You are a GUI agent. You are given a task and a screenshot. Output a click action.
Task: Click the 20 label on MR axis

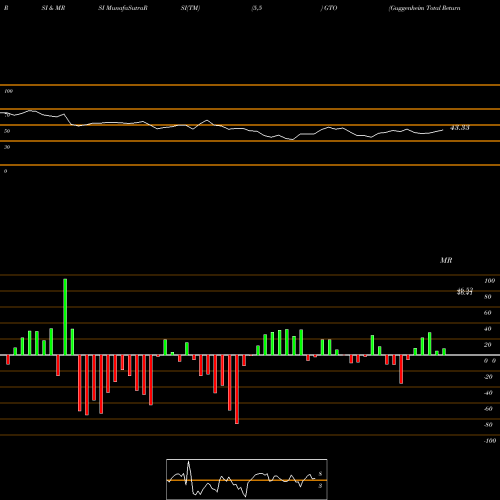click(488, 345)
